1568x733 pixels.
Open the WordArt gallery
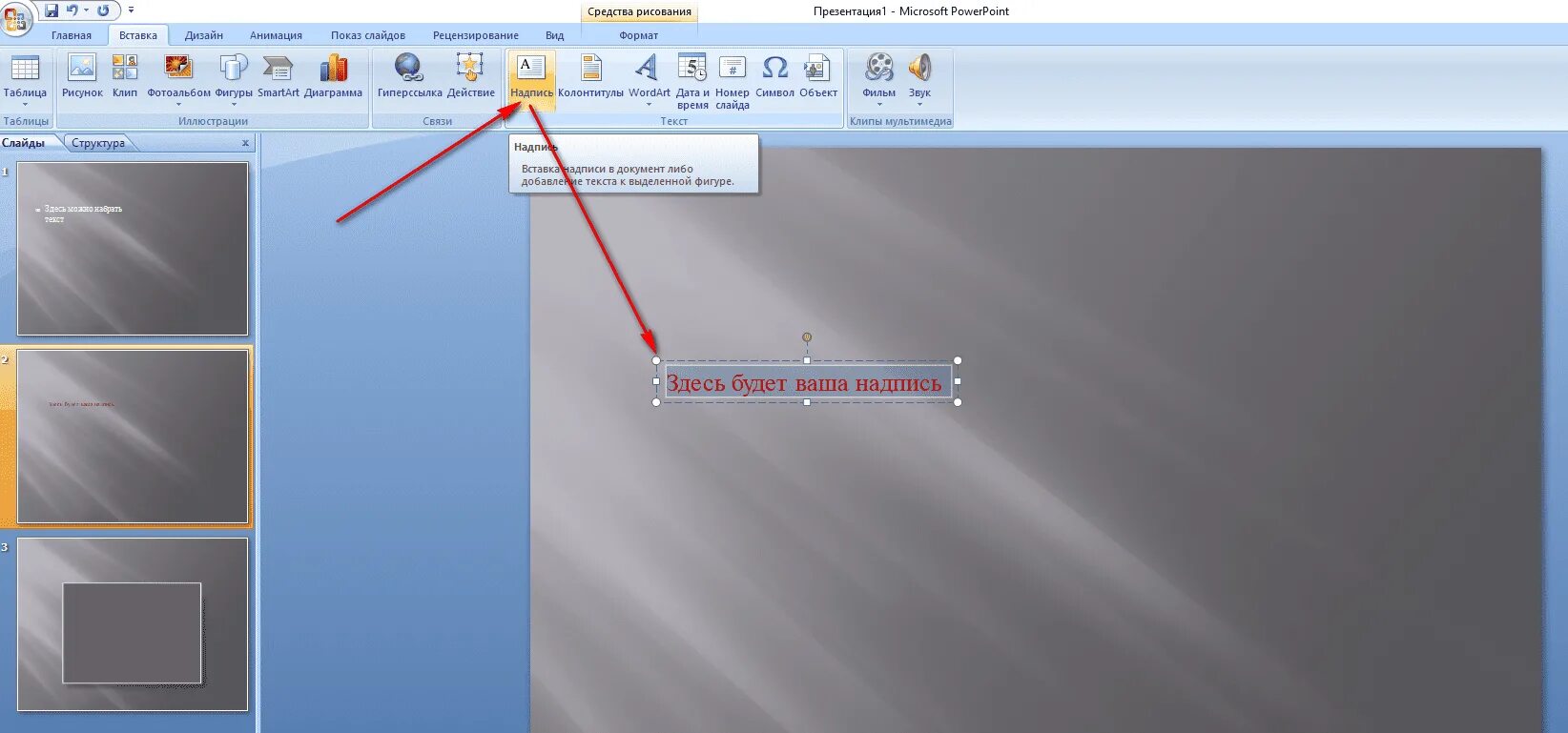[649, 80]
